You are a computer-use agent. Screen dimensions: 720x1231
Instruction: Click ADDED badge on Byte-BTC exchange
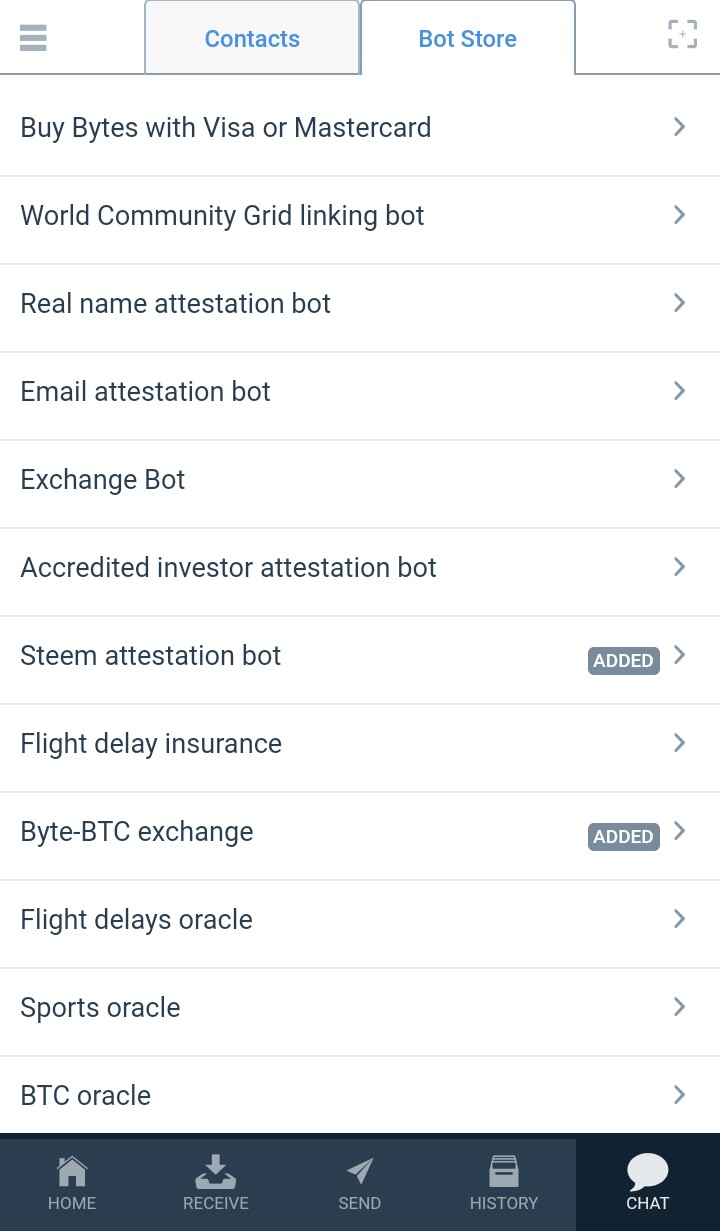pos(623,836)
